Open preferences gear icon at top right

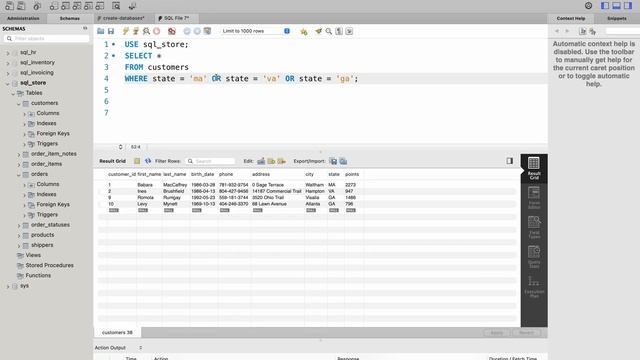point(589,5)
